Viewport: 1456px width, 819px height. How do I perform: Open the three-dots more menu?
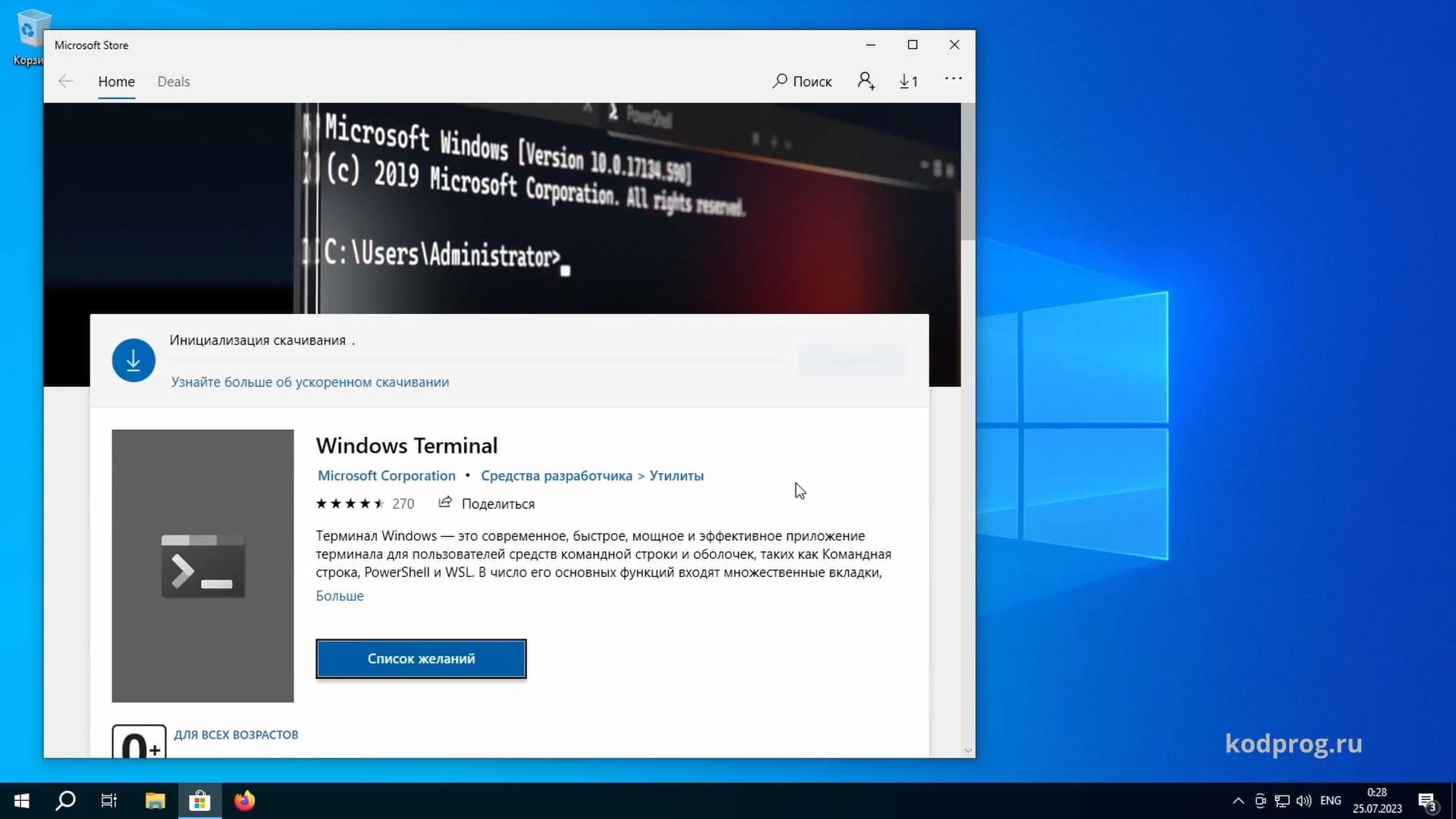point(953,79)
